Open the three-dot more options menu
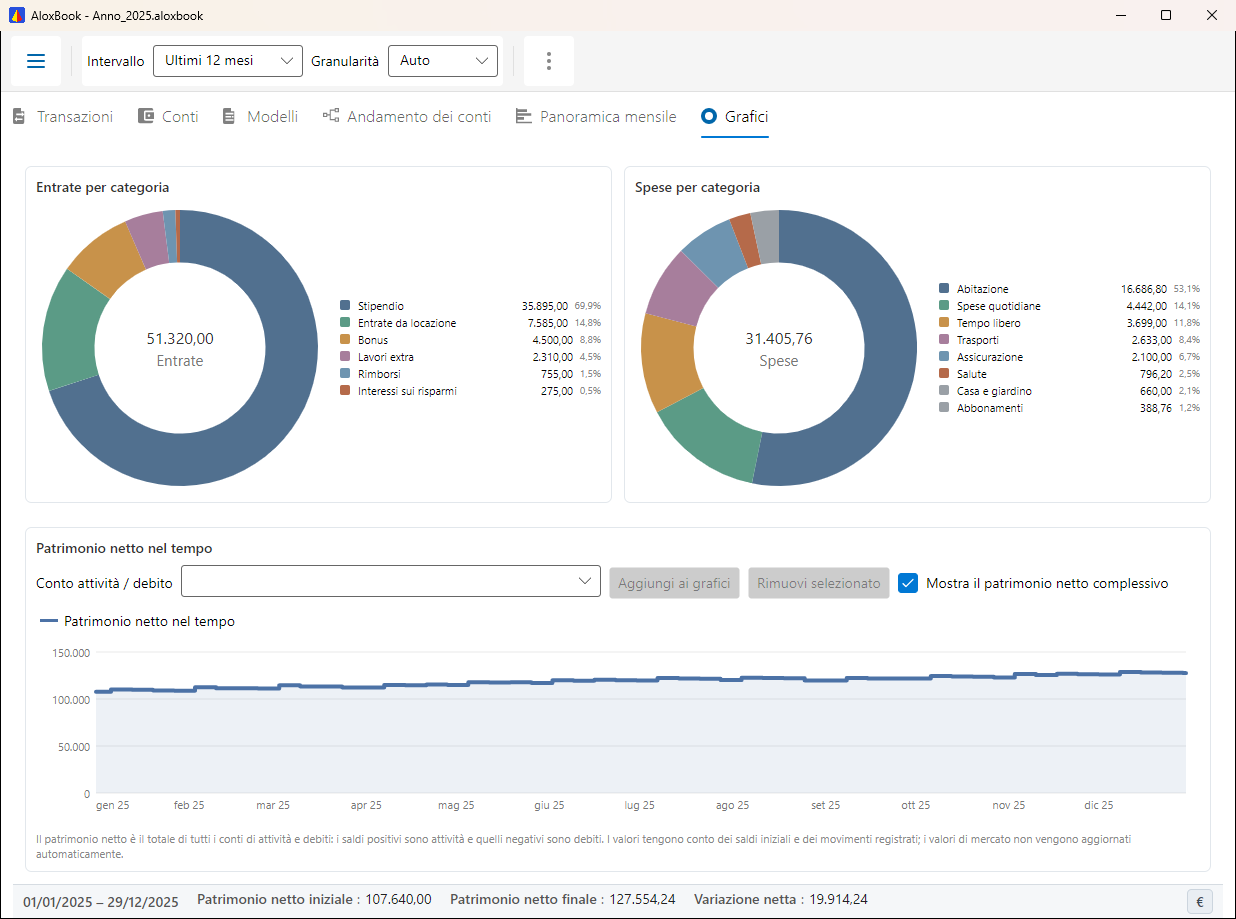The height and width of the screenshot is (919, 1236). 549,61
